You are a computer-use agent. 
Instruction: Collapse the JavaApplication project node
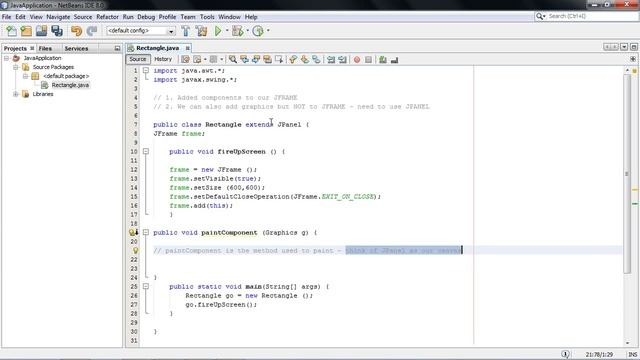[x=7, y=58]
